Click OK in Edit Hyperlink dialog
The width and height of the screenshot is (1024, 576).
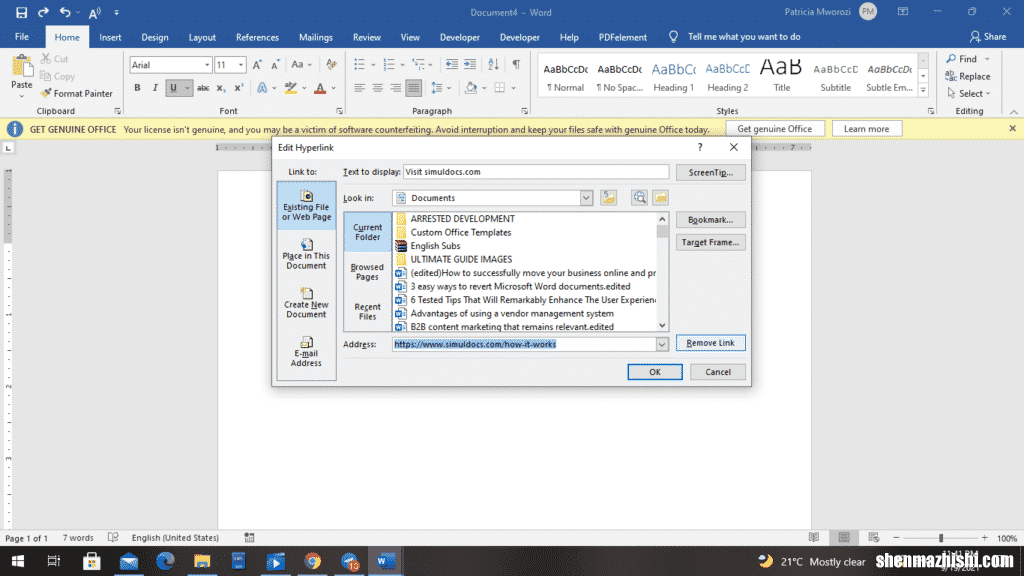pos(655,372)
